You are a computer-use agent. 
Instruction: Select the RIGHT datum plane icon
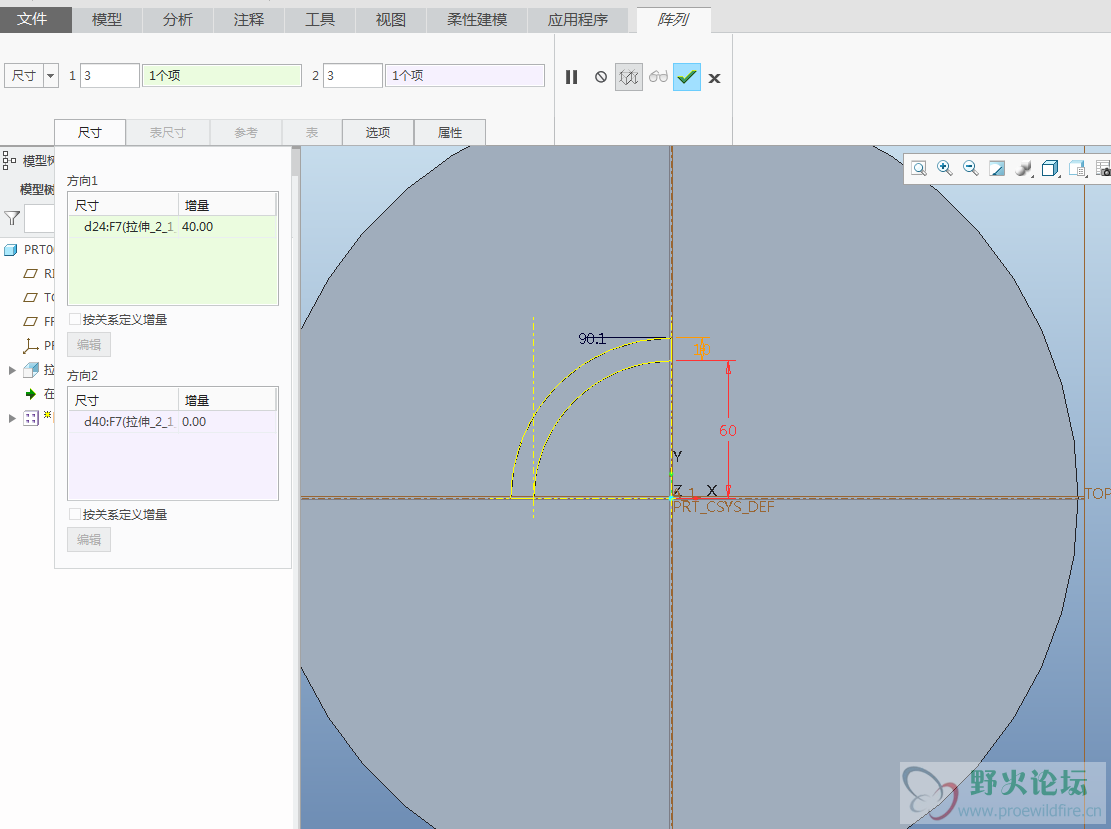tap(30, 273)
